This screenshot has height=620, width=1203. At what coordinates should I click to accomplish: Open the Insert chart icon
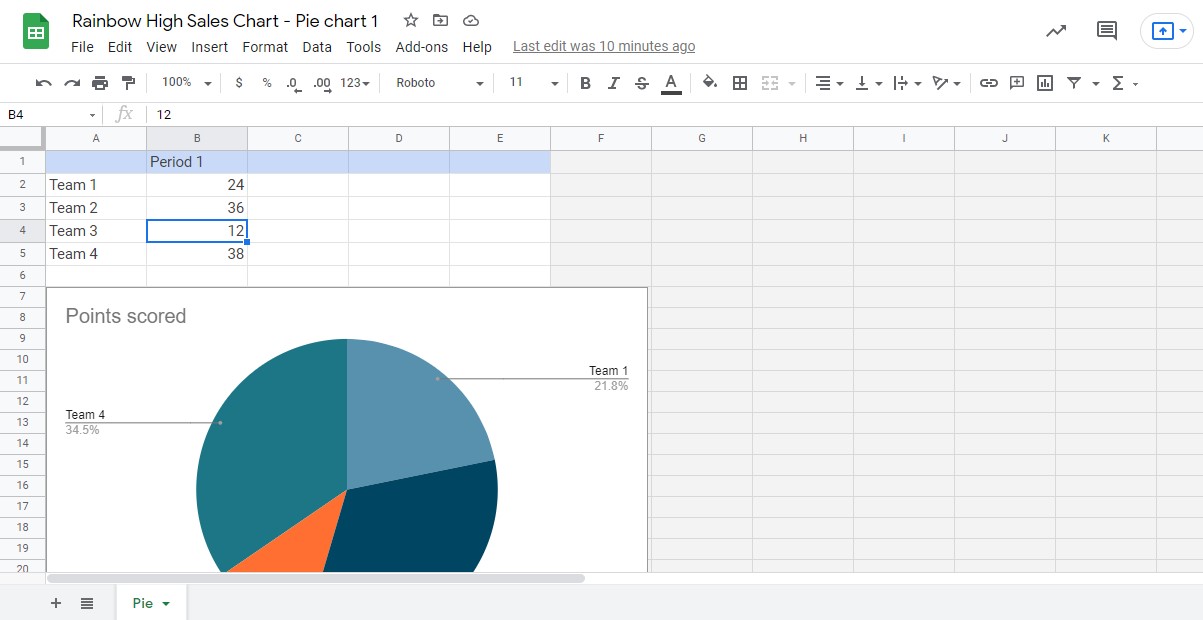click(1044, 82)
